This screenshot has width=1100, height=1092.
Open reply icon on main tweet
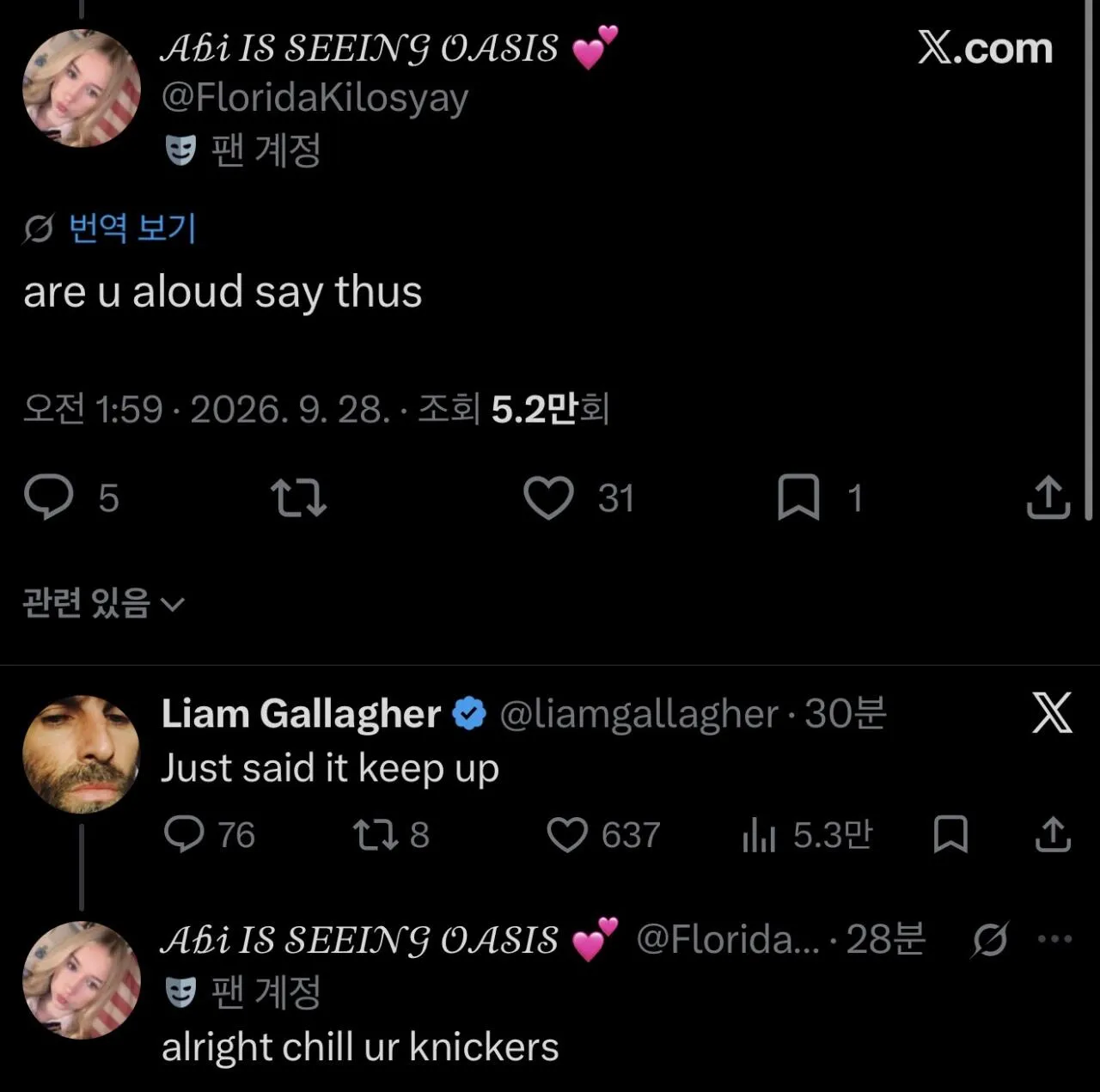pos(49,497)
